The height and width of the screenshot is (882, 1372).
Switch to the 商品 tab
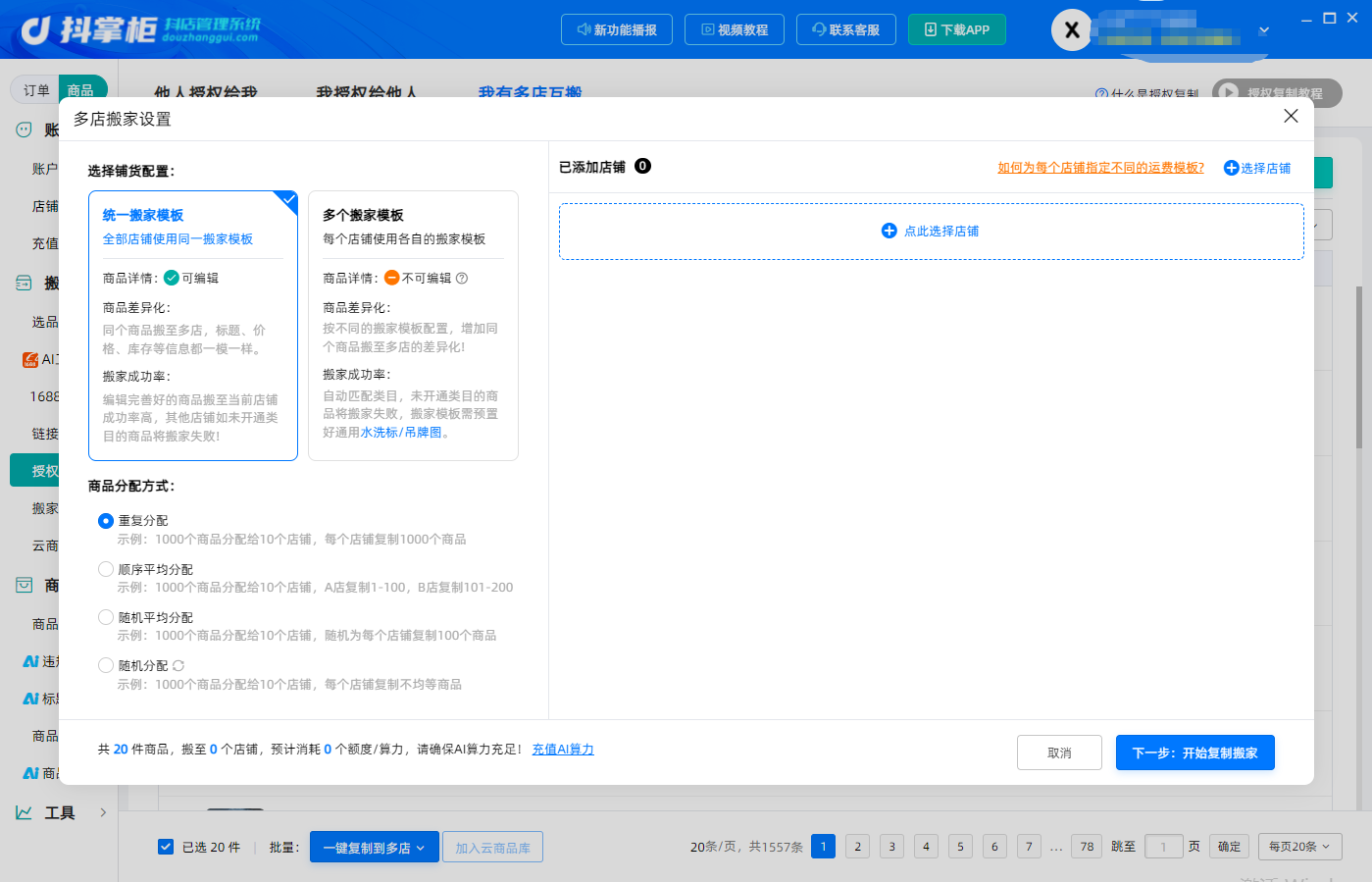click(x=81, y=90)
